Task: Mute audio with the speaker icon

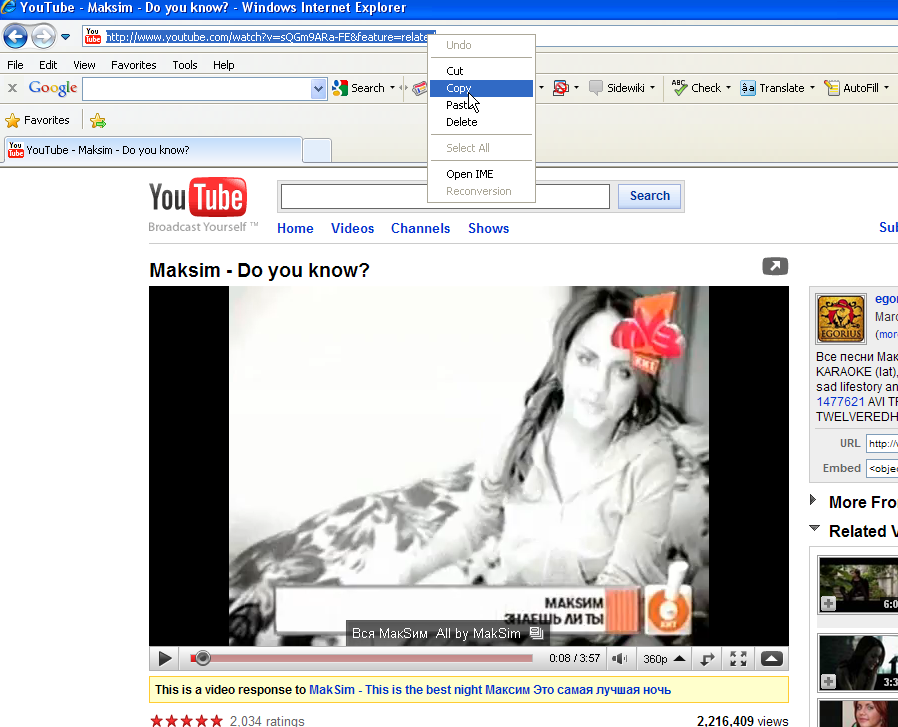Action: [x=620, y=659]
